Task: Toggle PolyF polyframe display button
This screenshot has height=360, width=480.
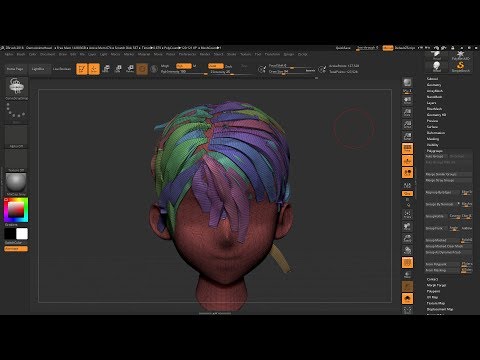Action: [x=407, y=263]
